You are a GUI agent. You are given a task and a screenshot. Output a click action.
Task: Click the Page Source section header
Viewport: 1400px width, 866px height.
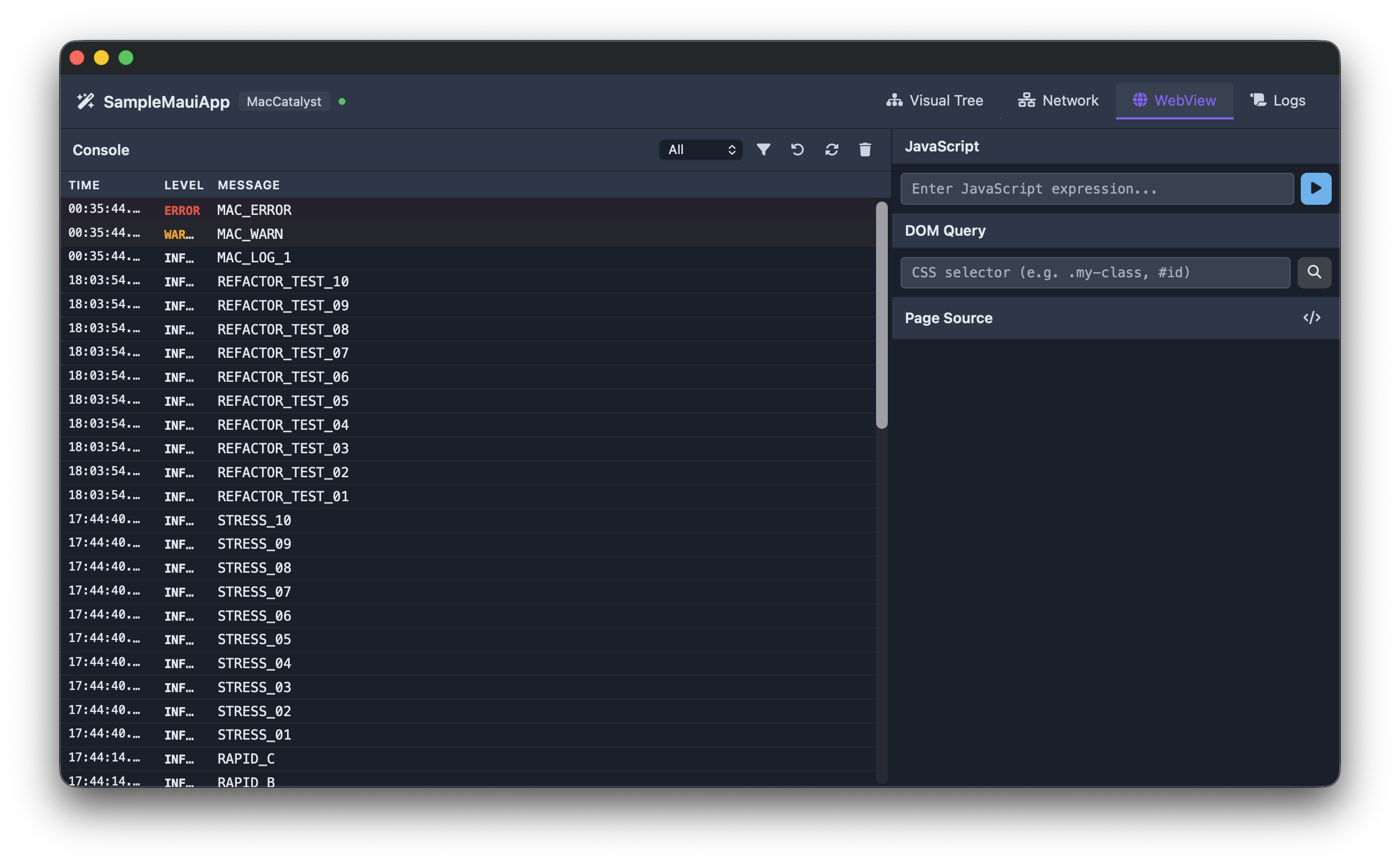tap(949, 317)
